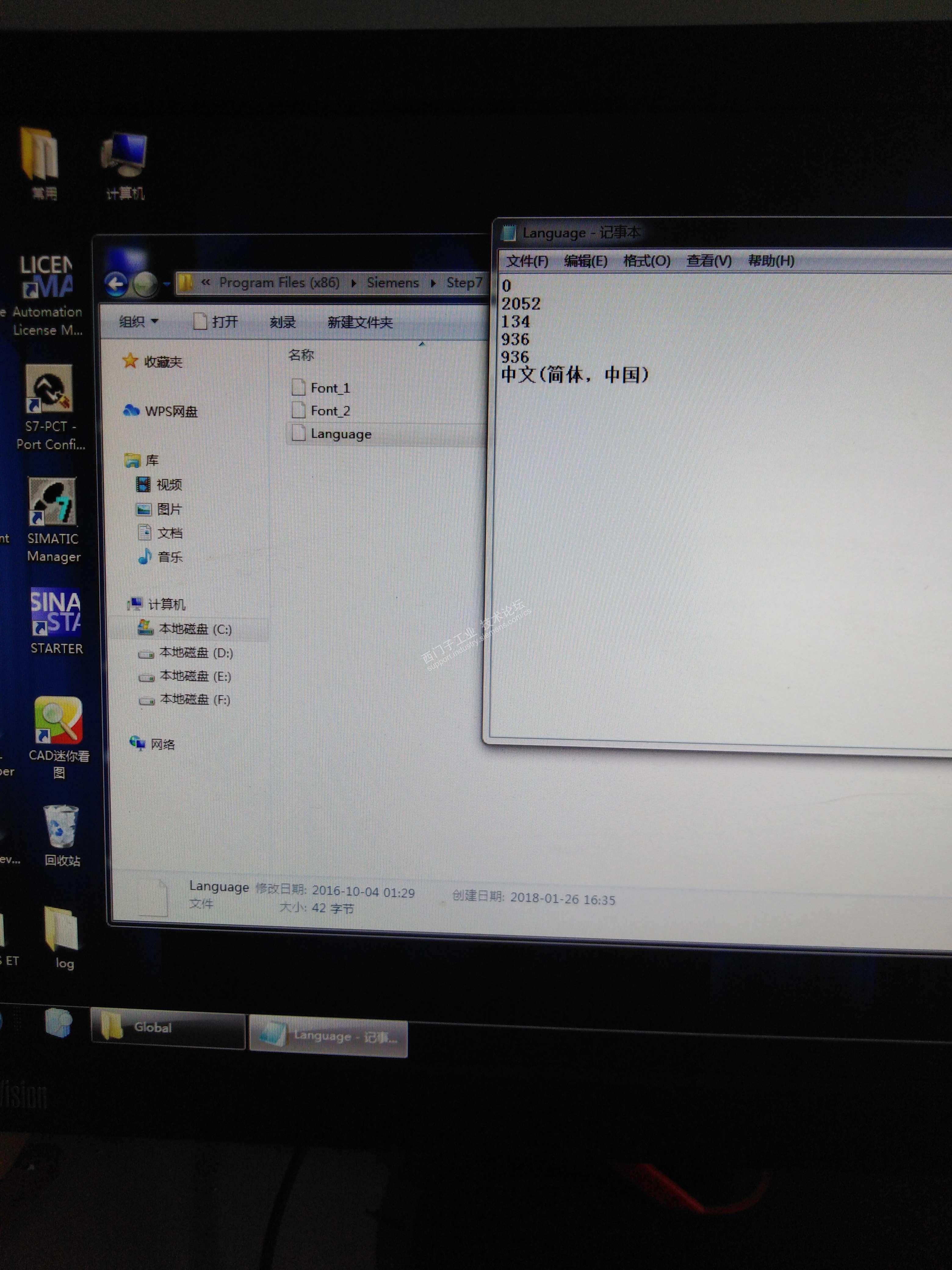Click 新建文件夹 toolbar button

pyautogui.click(x=360, y=323)
